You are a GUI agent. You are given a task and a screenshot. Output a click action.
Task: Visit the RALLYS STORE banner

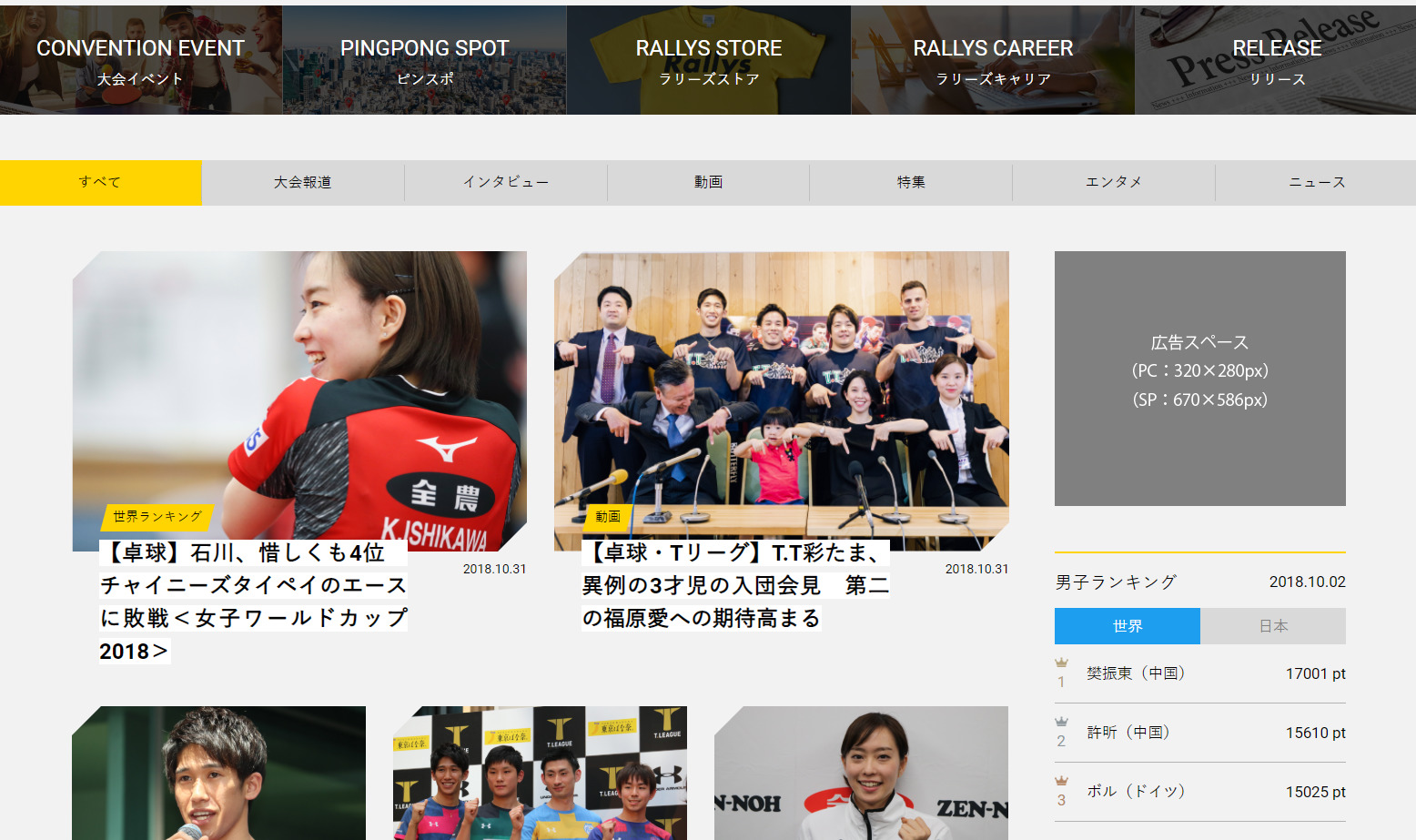709,60
